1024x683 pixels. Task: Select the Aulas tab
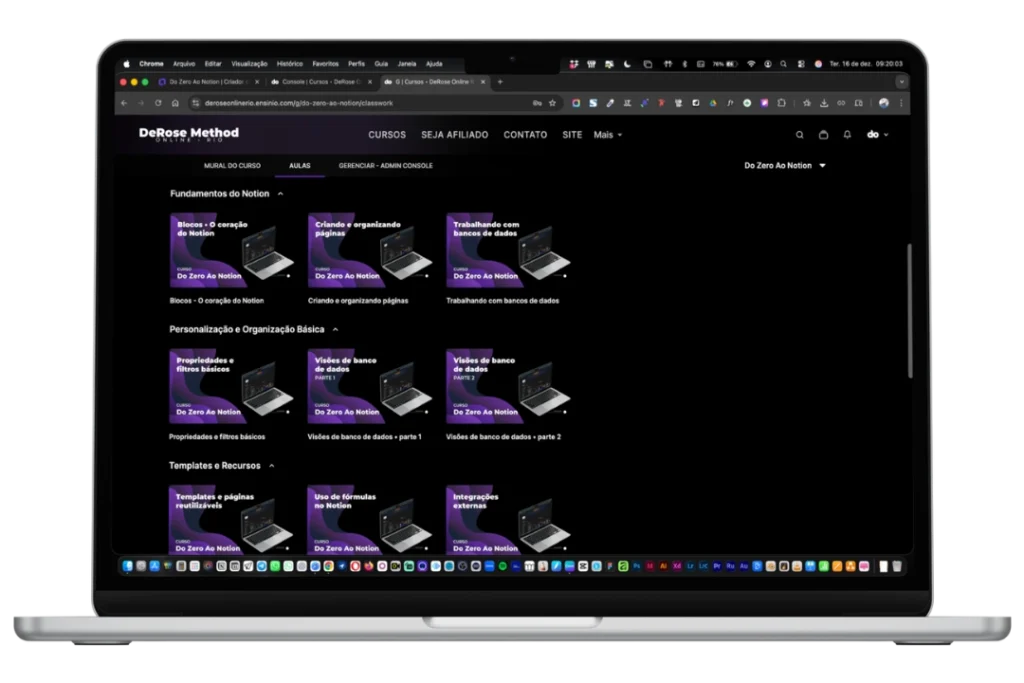300,166
